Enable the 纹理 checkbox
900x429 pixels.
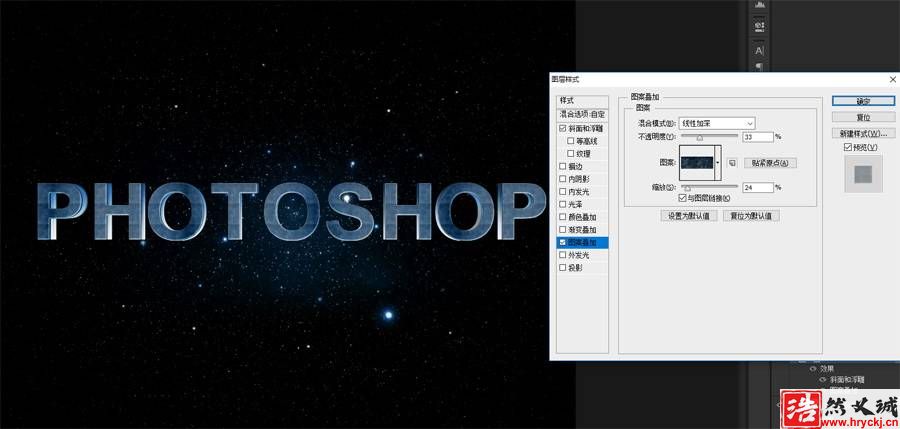click(571, 153)
